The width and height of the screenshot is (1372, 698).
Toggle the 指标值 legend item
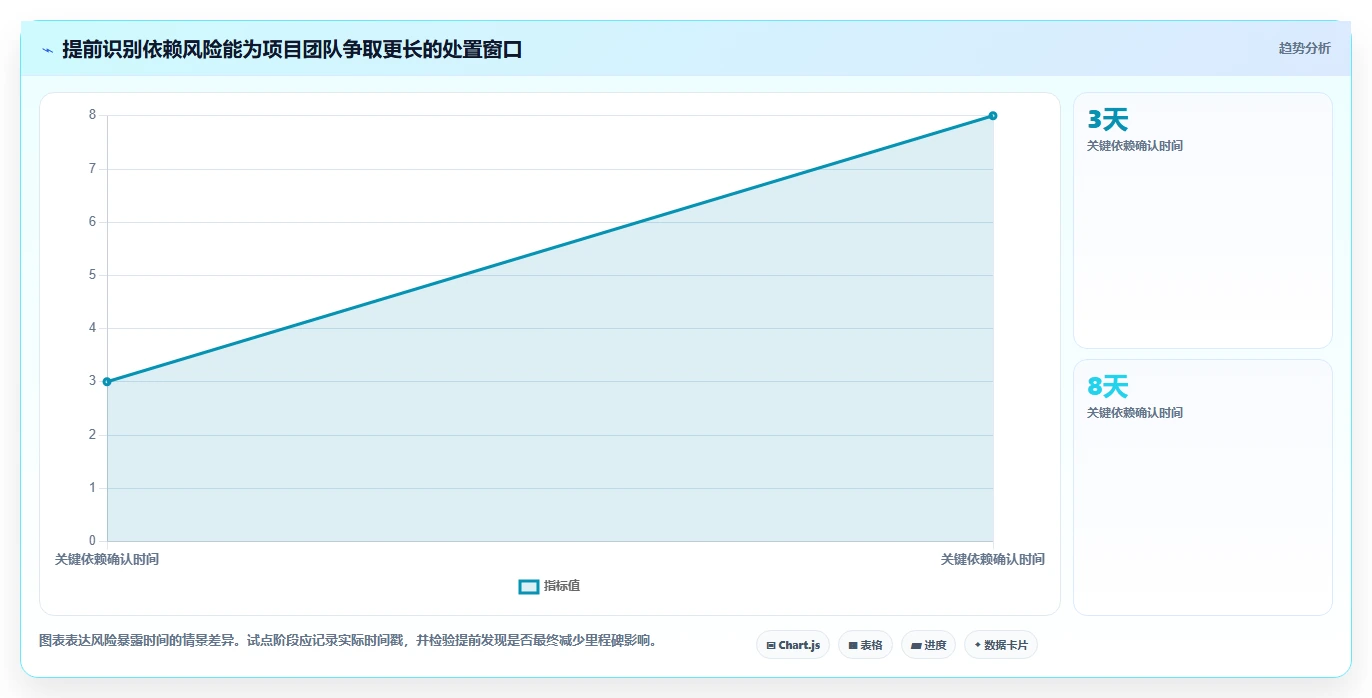click(550, 586)
